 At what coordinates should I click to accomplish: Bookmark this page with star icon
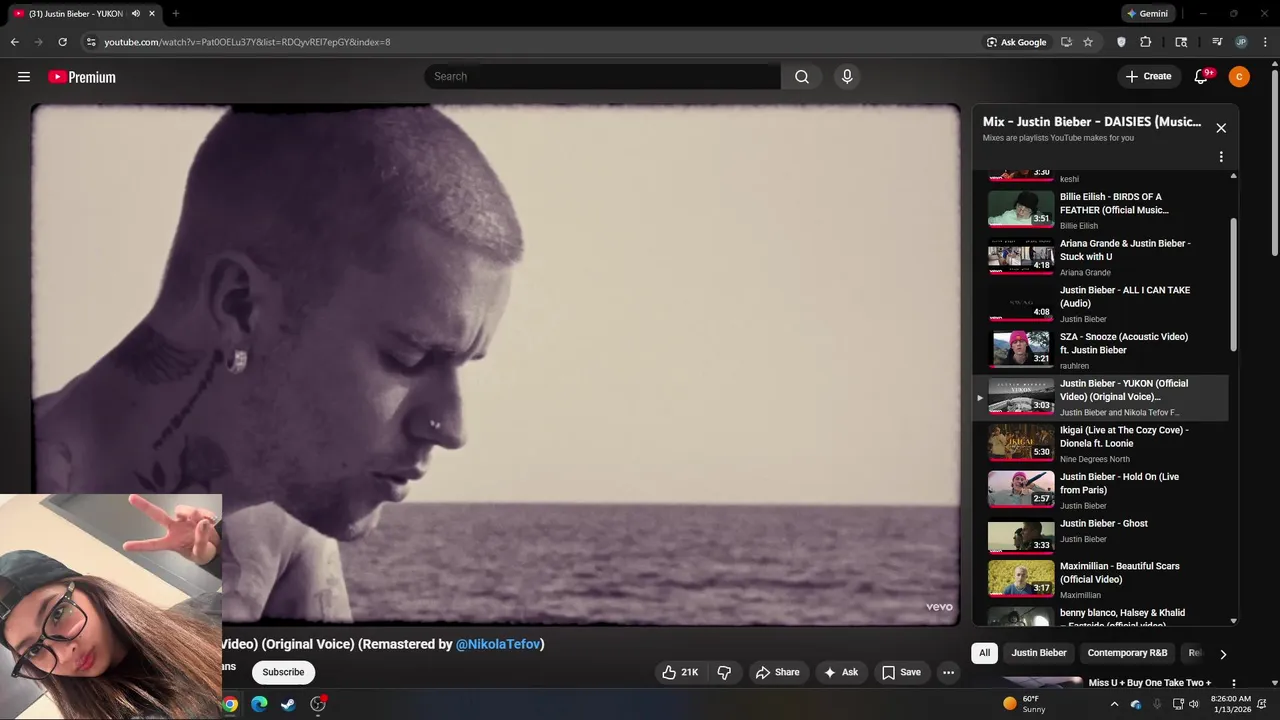1088,42
